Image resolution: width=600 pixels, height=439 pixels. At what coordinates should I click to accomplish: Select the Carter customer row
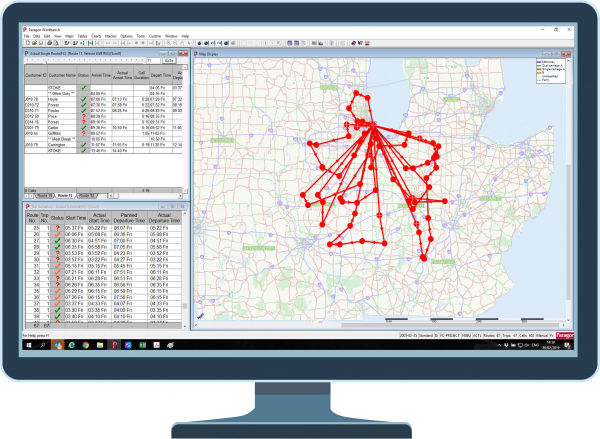[x=104, y=127]
